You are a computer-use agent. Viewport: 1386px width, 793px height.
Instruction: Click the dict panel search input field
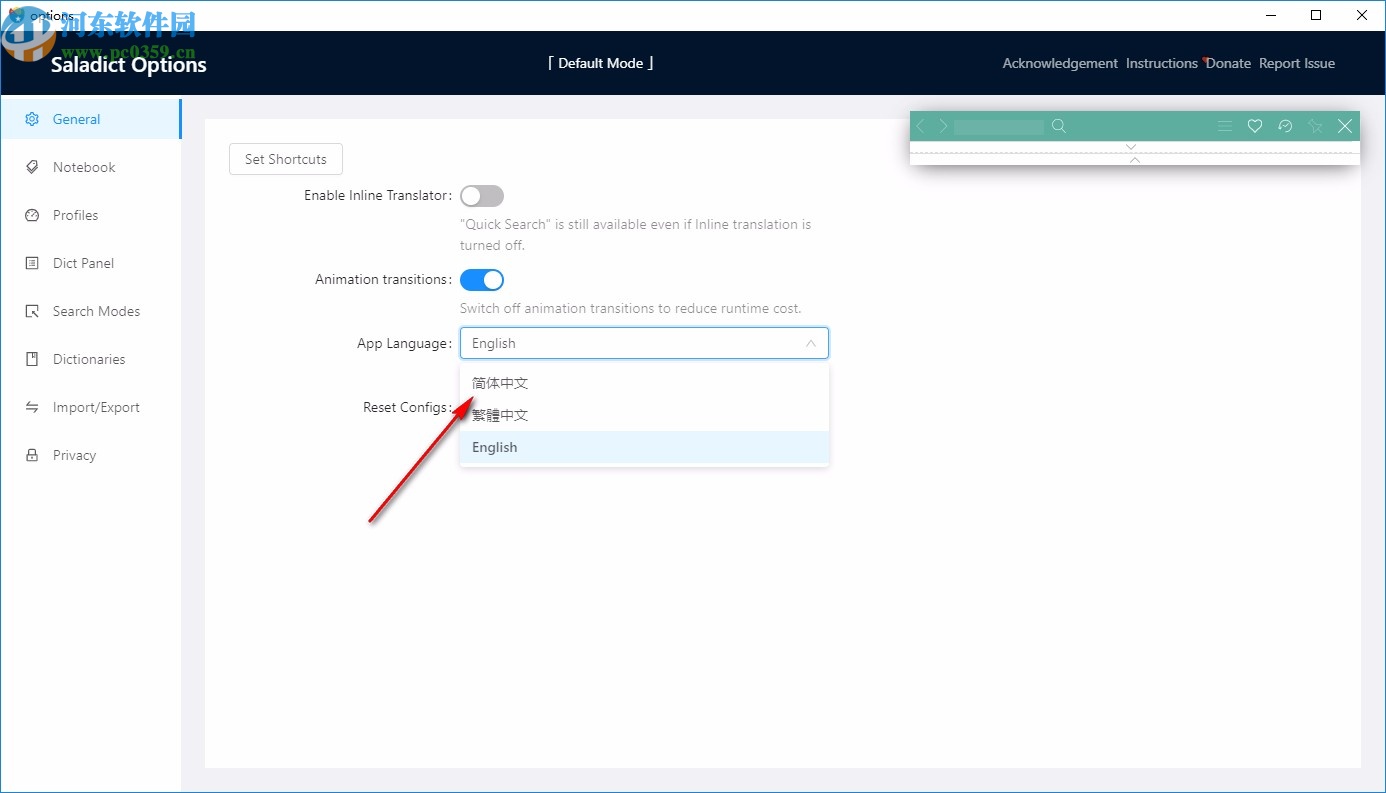[999, 126]
